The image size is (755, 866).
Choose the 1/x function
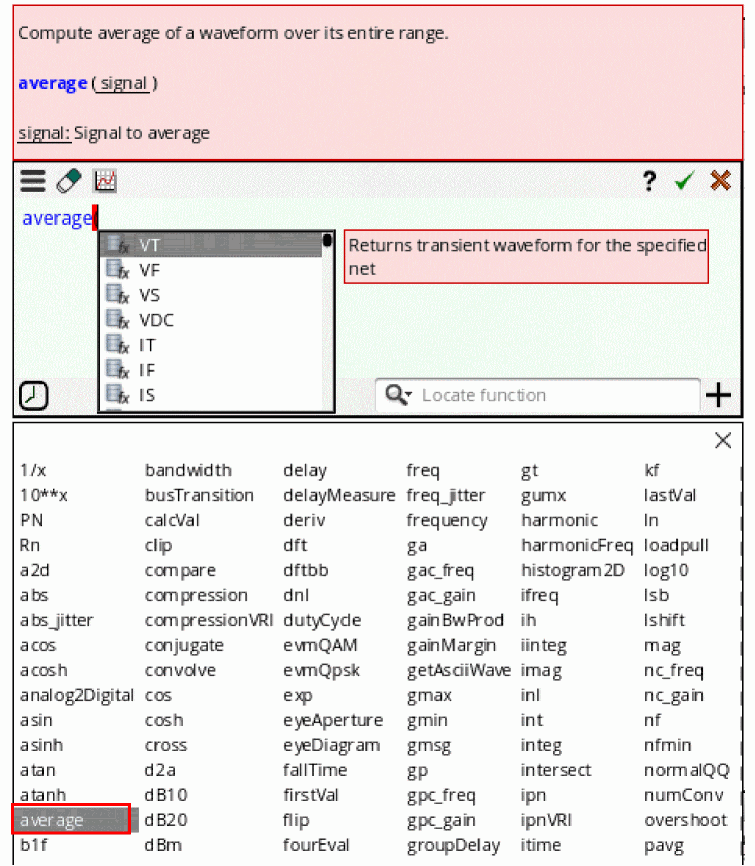[x=33, y=470]
